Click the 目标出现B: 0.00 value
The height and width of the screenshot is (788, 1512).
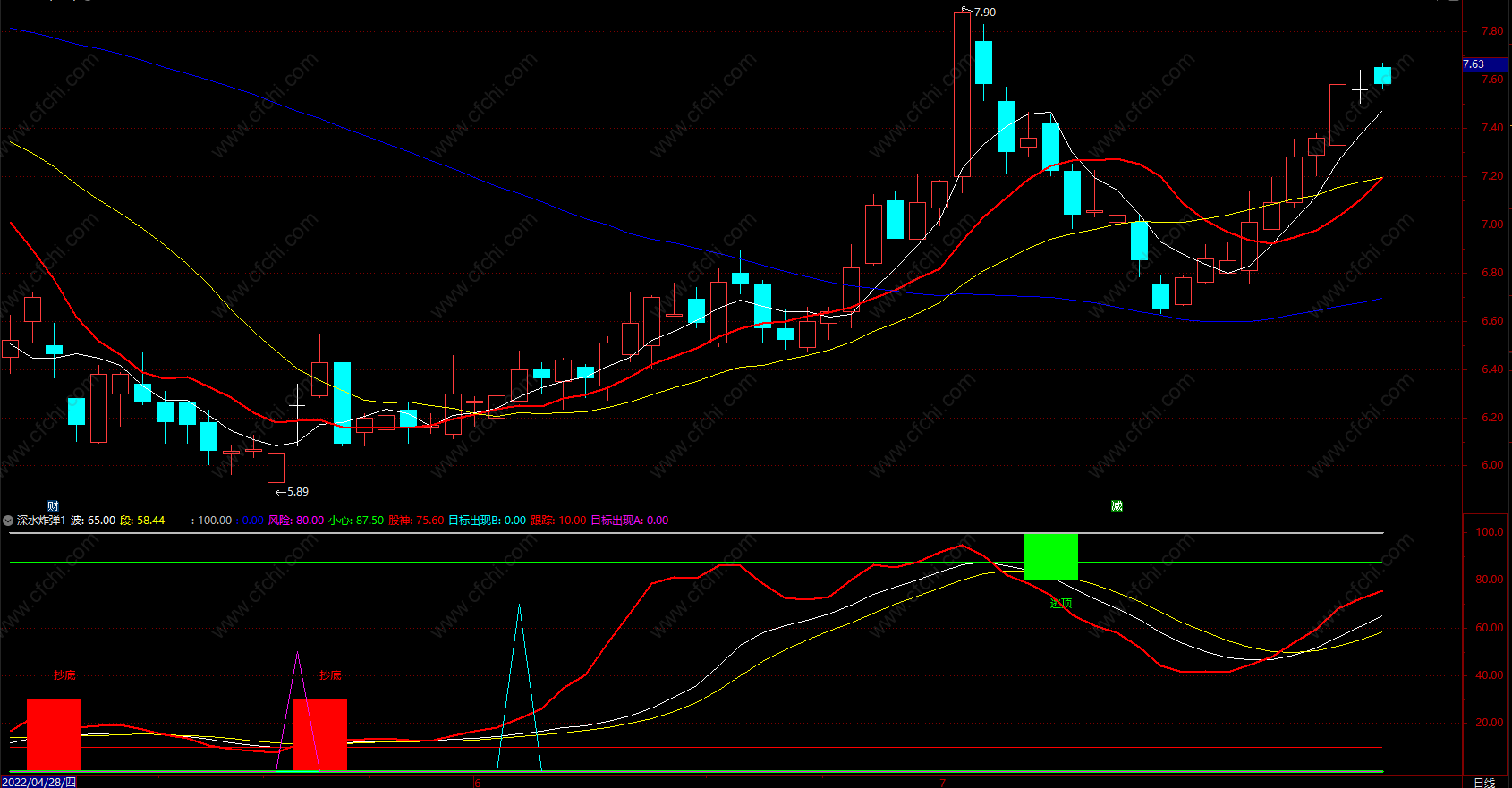(488, 521)
